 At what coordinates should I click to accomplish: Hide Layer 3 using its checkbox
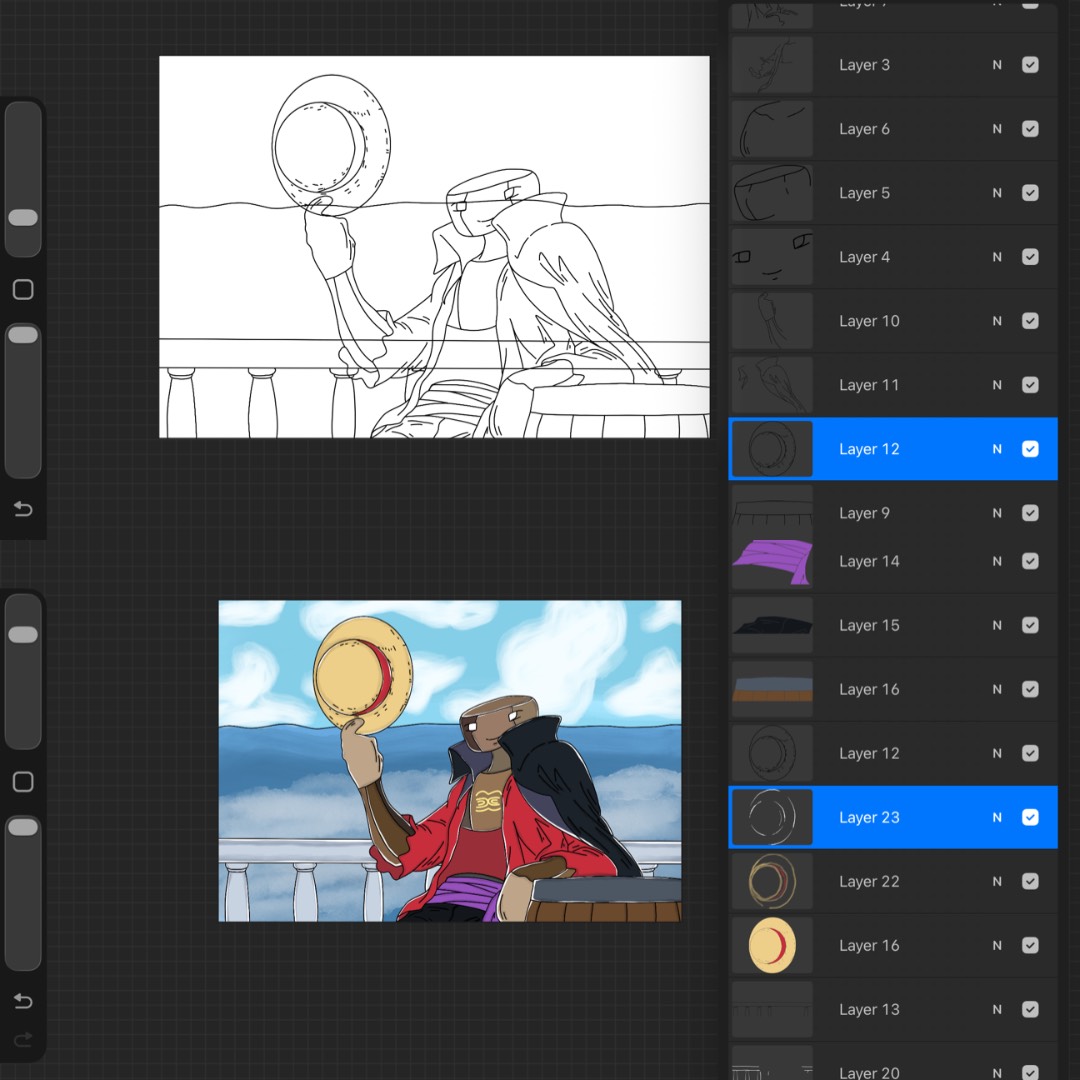[x=1030, y=65]
